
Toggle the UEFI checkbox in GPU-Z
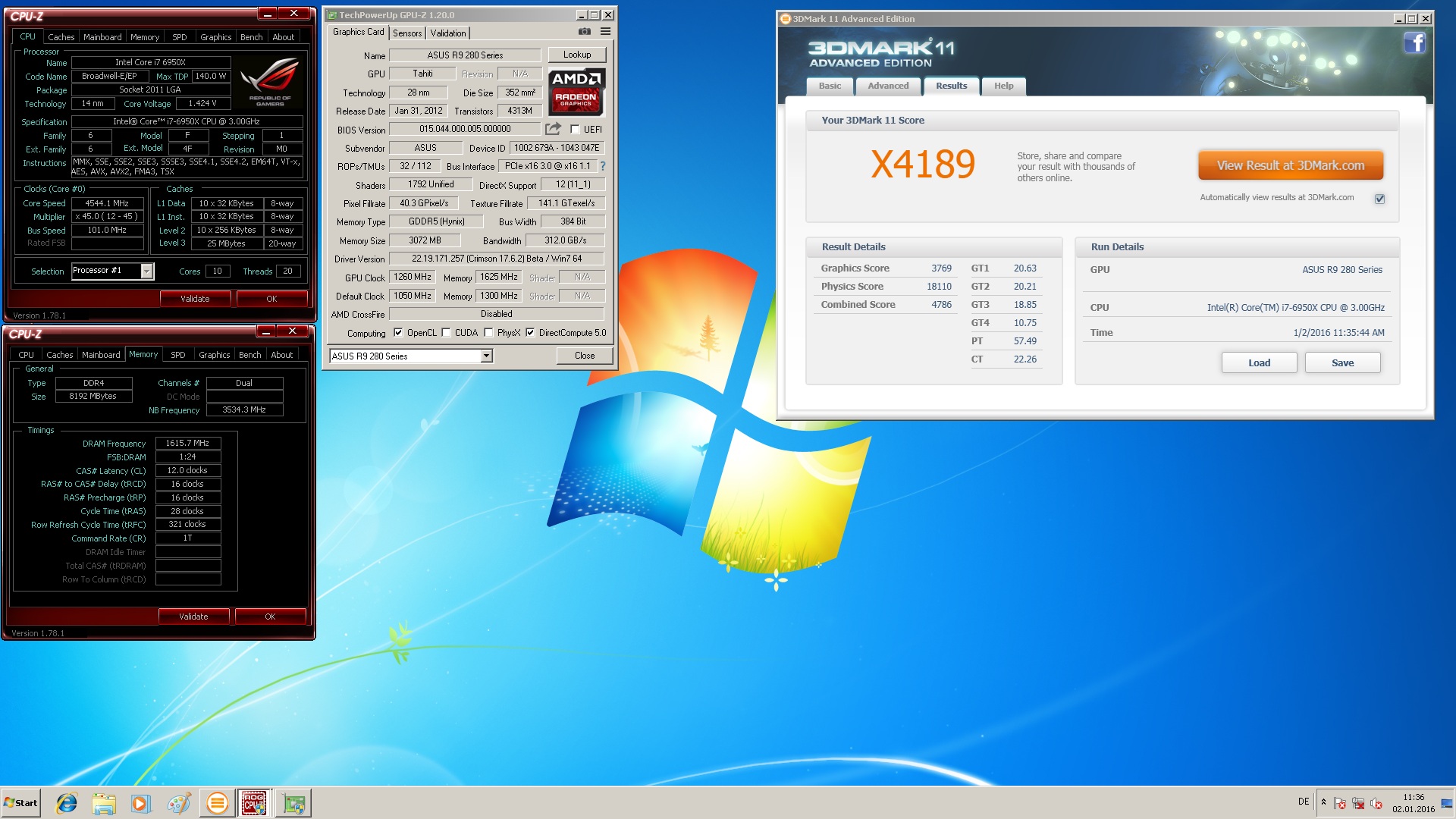pos(575,130)
